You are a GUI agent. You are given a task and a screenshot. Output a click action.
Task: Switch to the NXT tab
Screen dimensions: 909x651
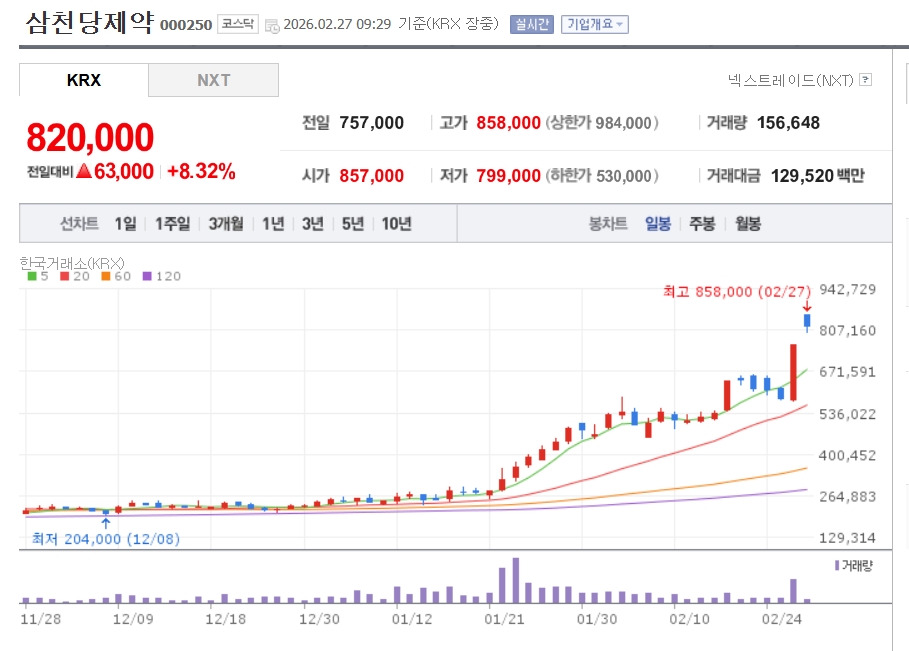213,81
